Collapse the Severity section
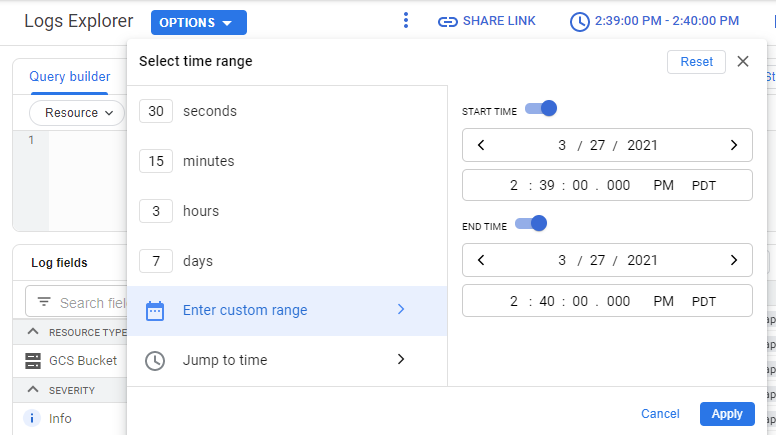This screenshot has height=435, width=776. 33,389
